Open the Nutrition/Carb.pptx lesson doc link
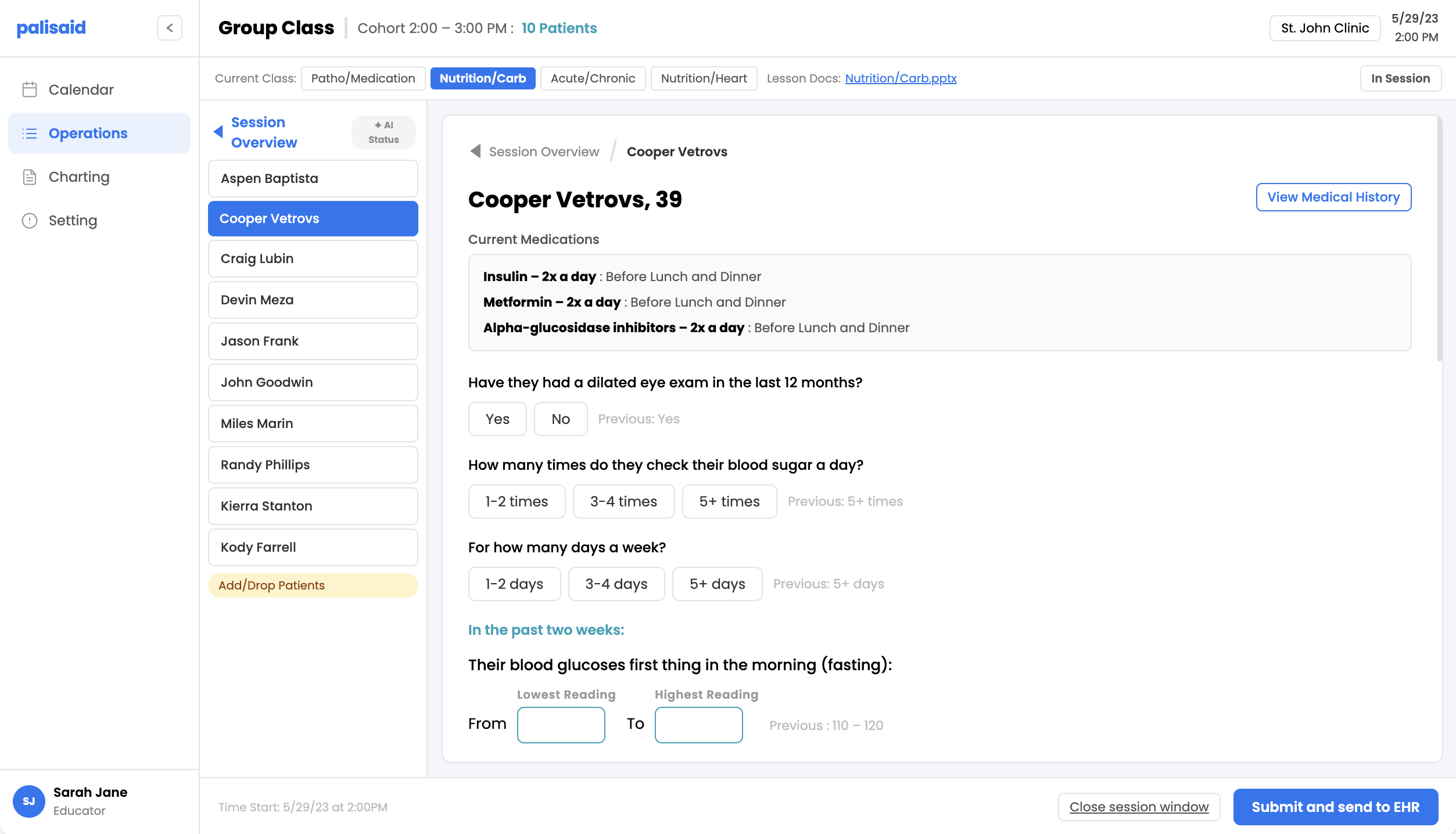The width and height of the screenshot is (1456, 834). (901, 78)
